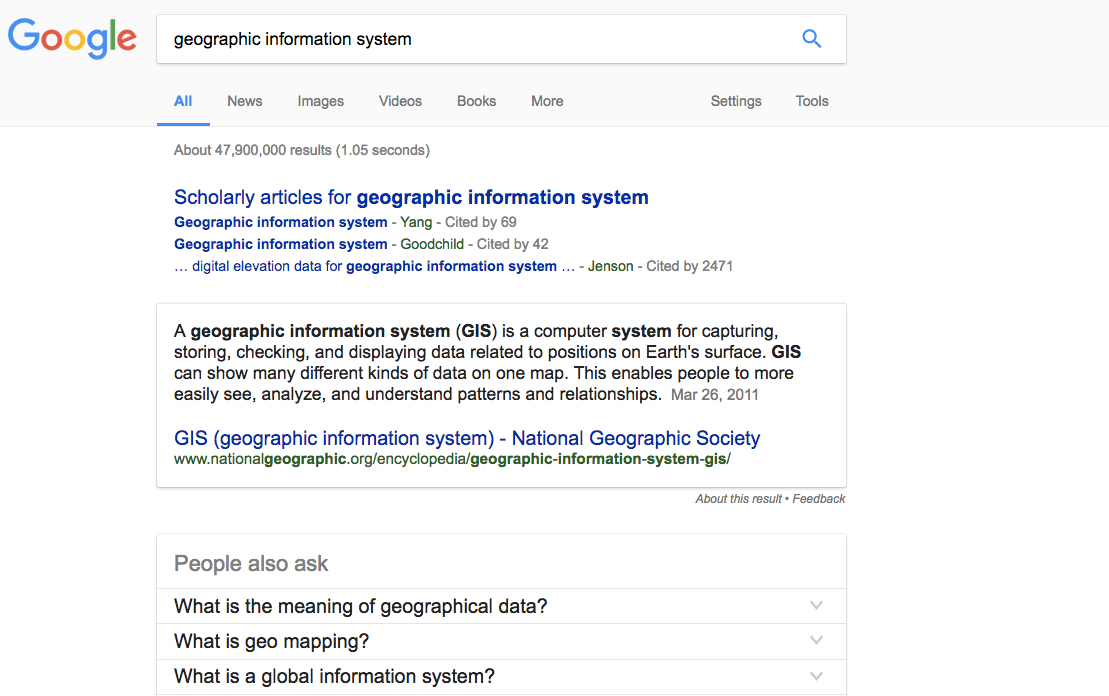The width and height of the screenshot is (1109, 696).
Task: Open the Videos tab
Action: 400,101
